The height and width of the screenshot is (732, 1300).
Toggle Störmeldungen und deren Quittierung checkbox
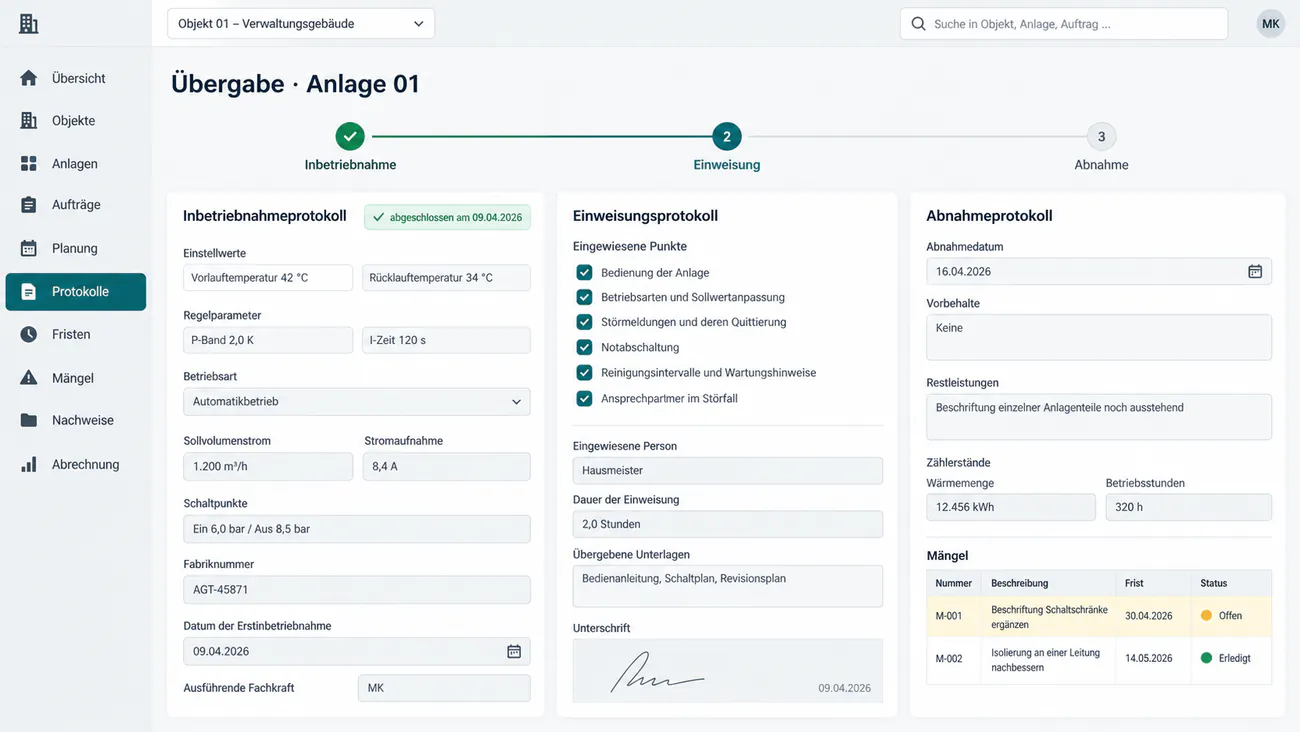[x=584, y=322]
